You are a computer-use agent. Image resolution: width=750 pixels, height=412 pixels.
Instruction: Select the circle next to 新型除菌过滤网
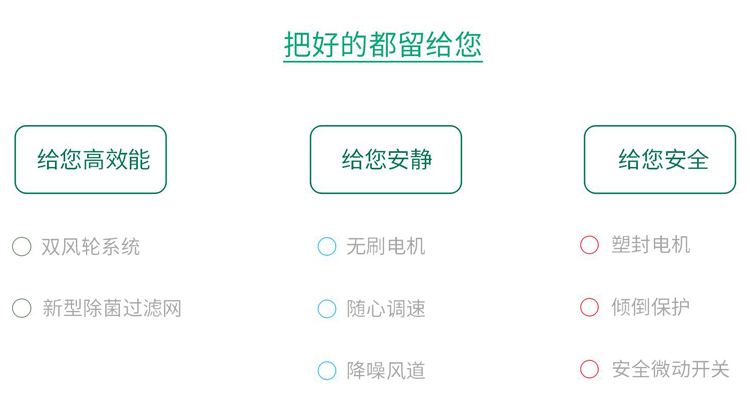(22, 308)
